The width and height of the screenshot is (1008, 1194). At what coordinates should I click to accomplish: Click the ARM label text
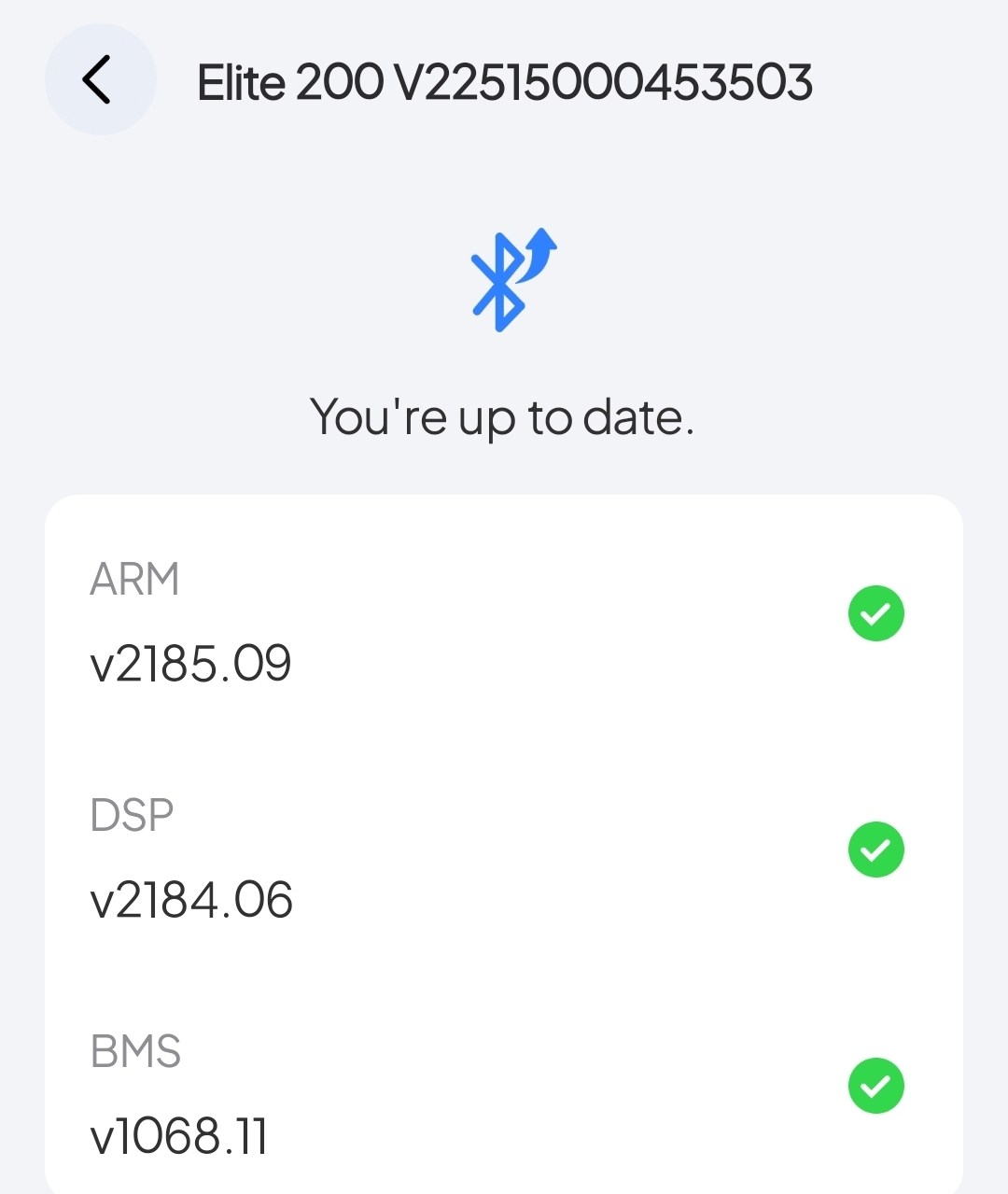pyautogui.click(x=134, y=580)
